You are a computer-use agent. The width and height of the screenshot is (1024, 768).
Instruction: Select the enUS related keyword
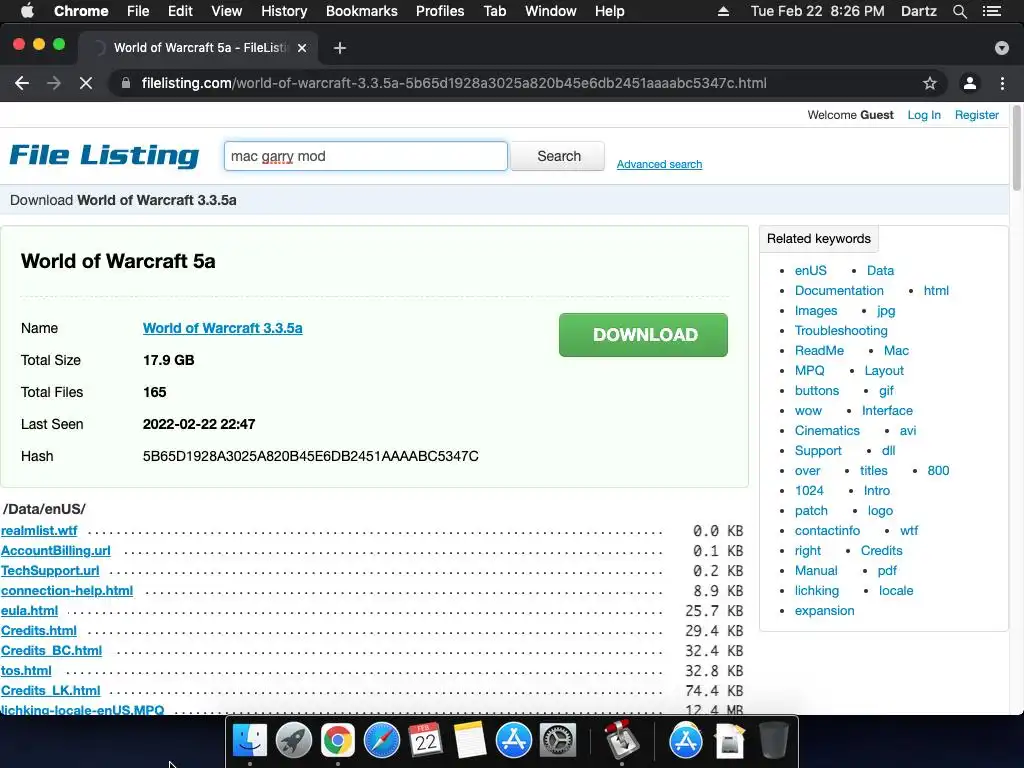810,270
